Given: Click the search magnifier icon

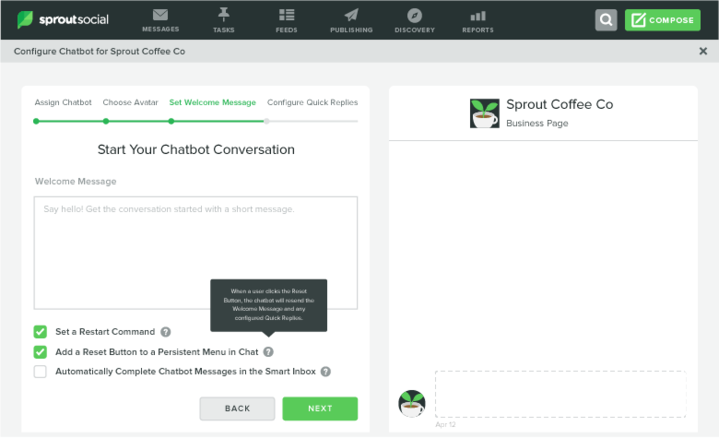Looking at the screenshot, I should click(x=606, y=20).
